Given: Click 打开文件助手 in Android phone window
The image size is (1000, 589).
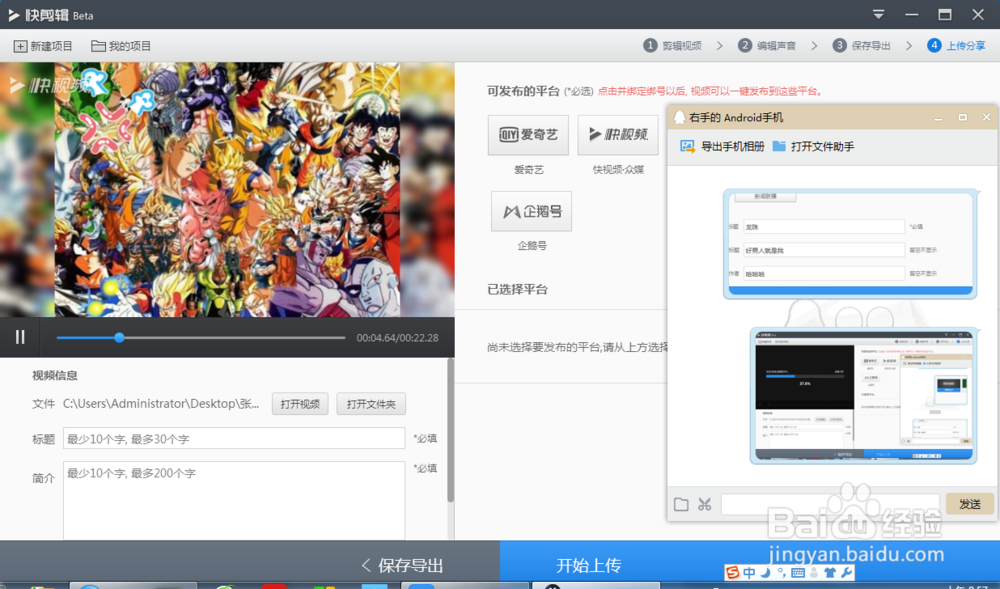Looking at the screenshot, I should pos(814,147).
